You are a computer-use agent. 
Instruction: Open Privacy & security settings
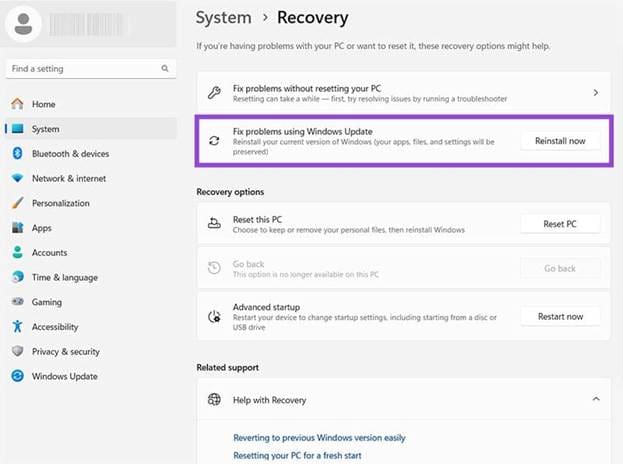pyautogui.click(x=65, y=351)
